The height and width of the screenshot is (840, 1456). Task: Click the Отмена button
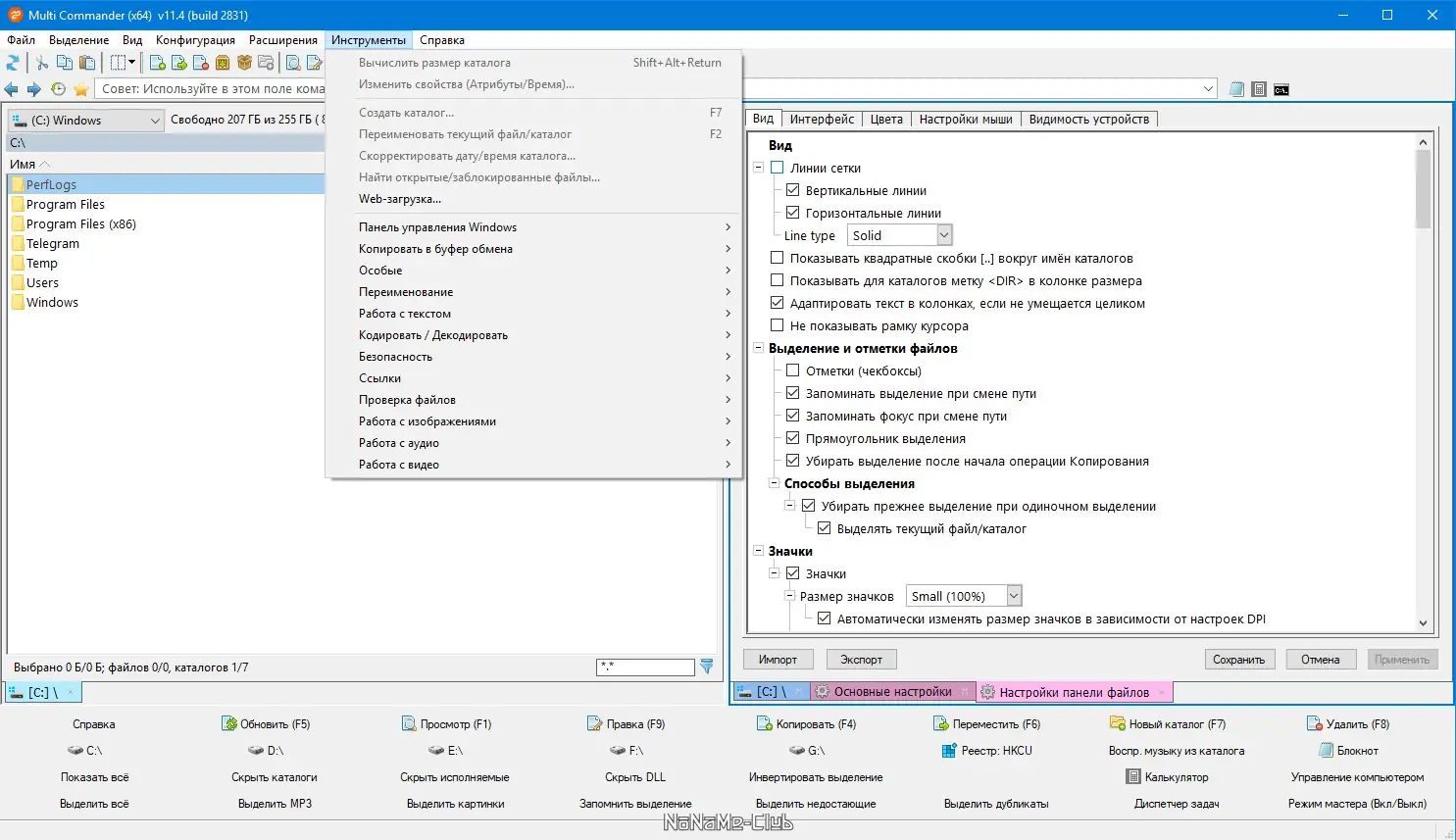[1320, 660]
